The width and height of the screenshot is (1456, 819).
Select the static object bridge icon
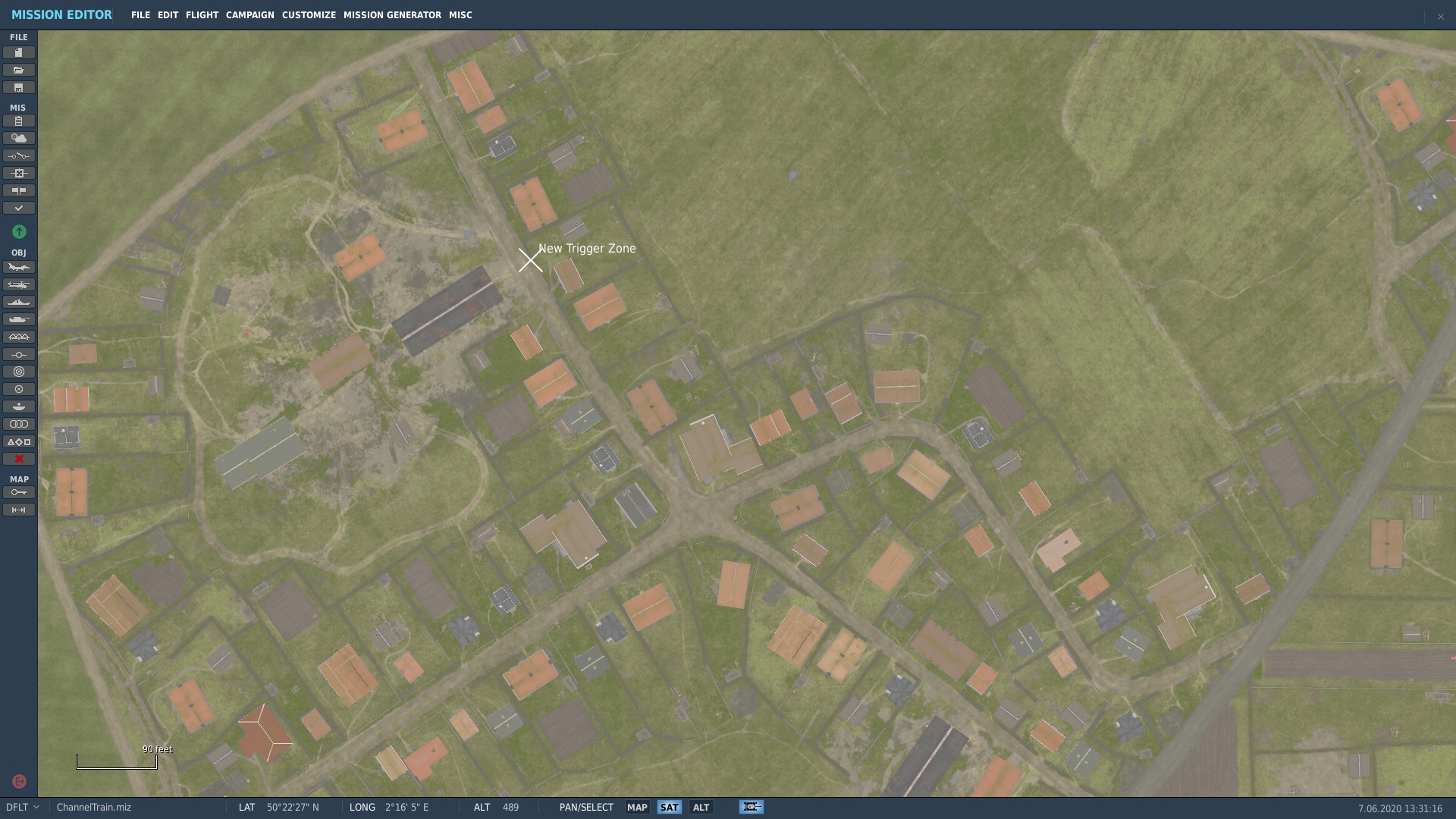(19, 337)
